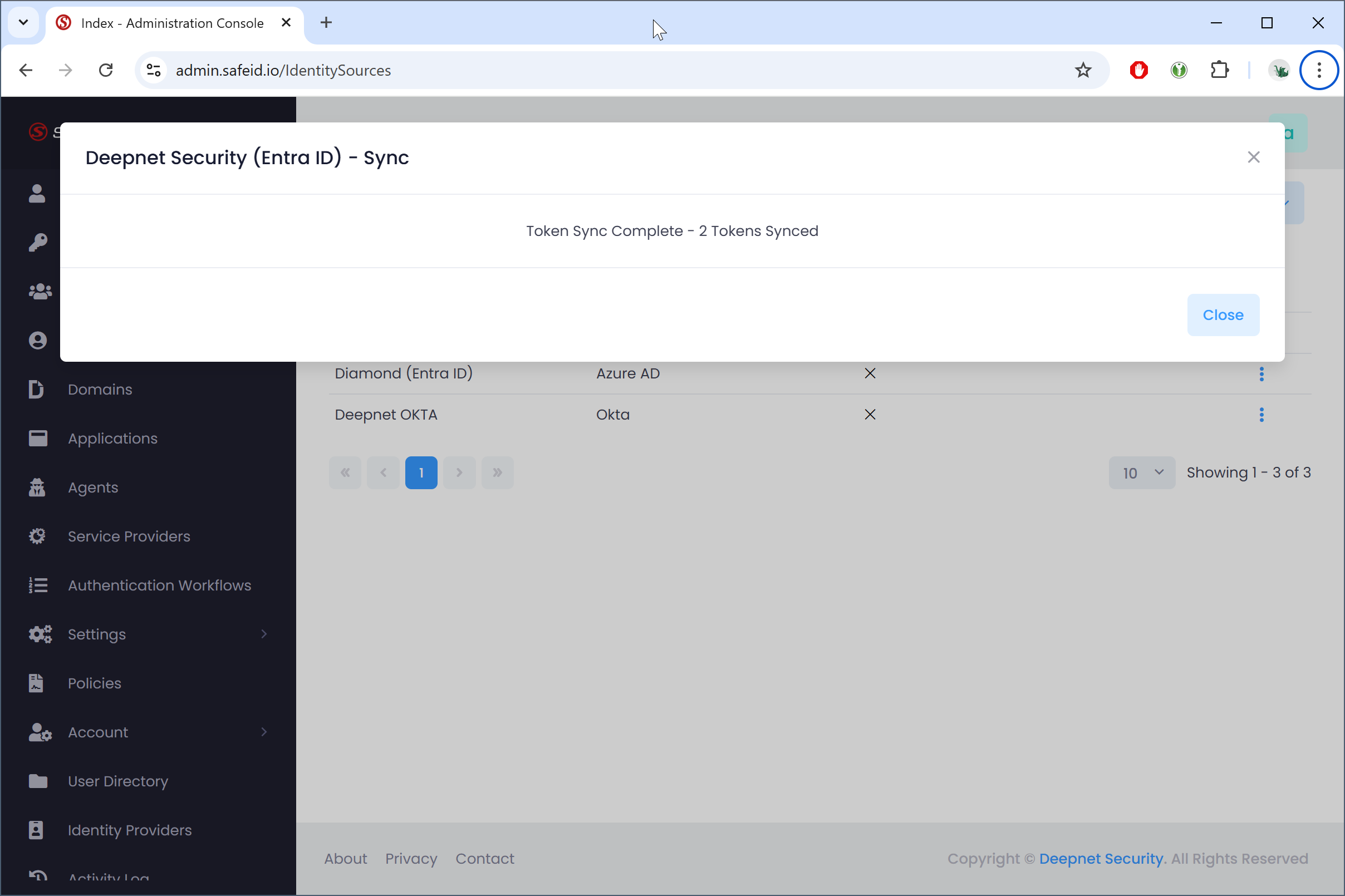The width and height of the screenshot is (1345, 896).
Task: Click the Agents icon in sidebar
Action: (x=37, y=488)
